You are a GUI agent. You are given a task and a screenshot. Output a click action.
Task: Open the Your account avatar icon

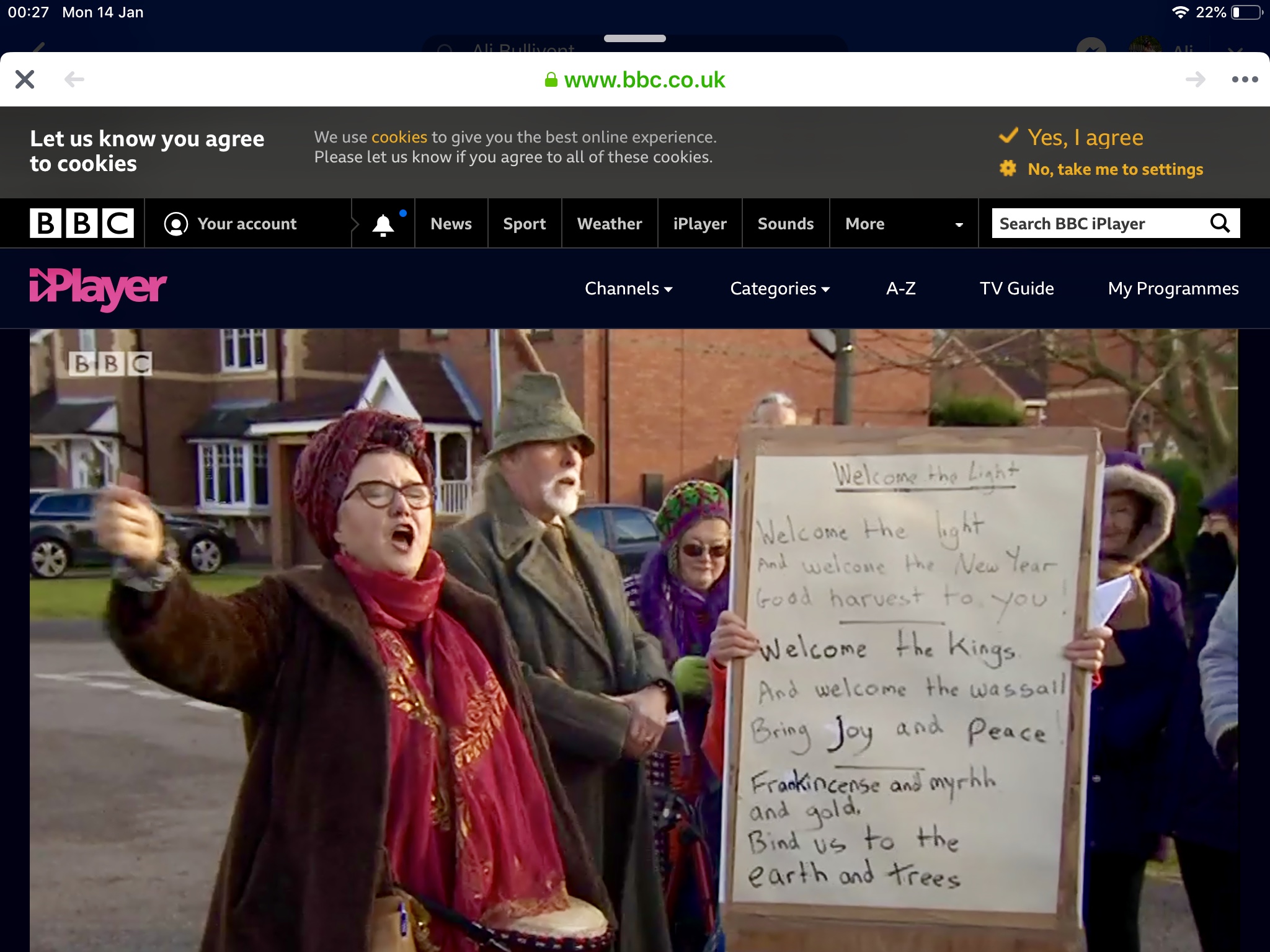(x=176, y=224)
